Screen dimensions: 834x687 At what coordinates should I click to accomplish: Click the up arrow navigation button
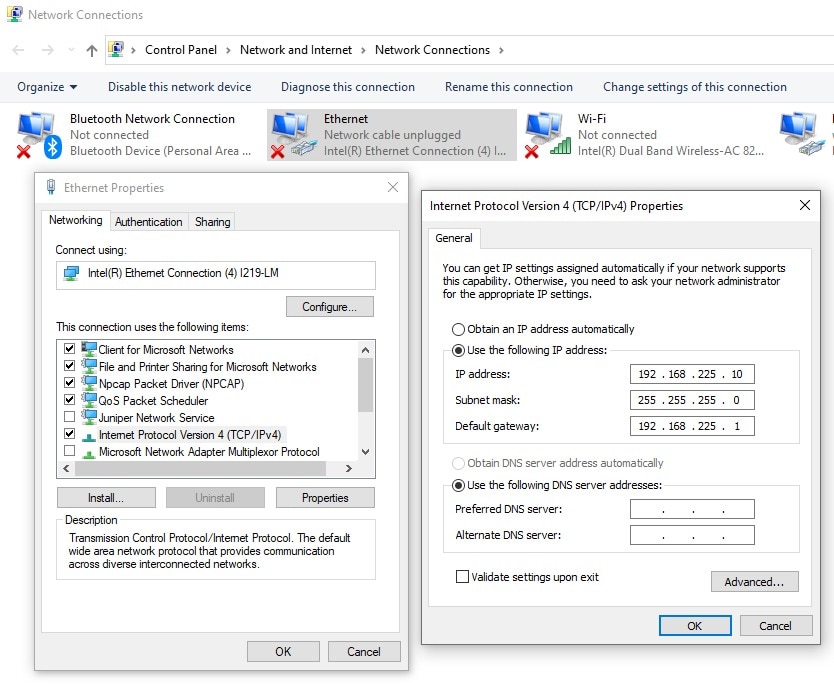point(92,50)
